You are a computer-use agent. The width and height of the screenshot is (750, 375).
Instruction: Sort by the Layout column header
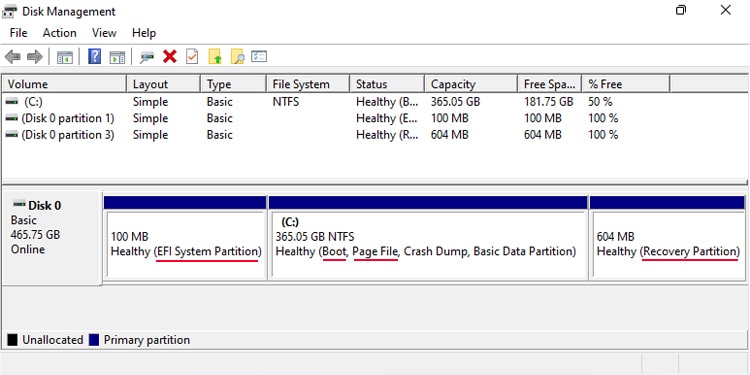[164, 84]
